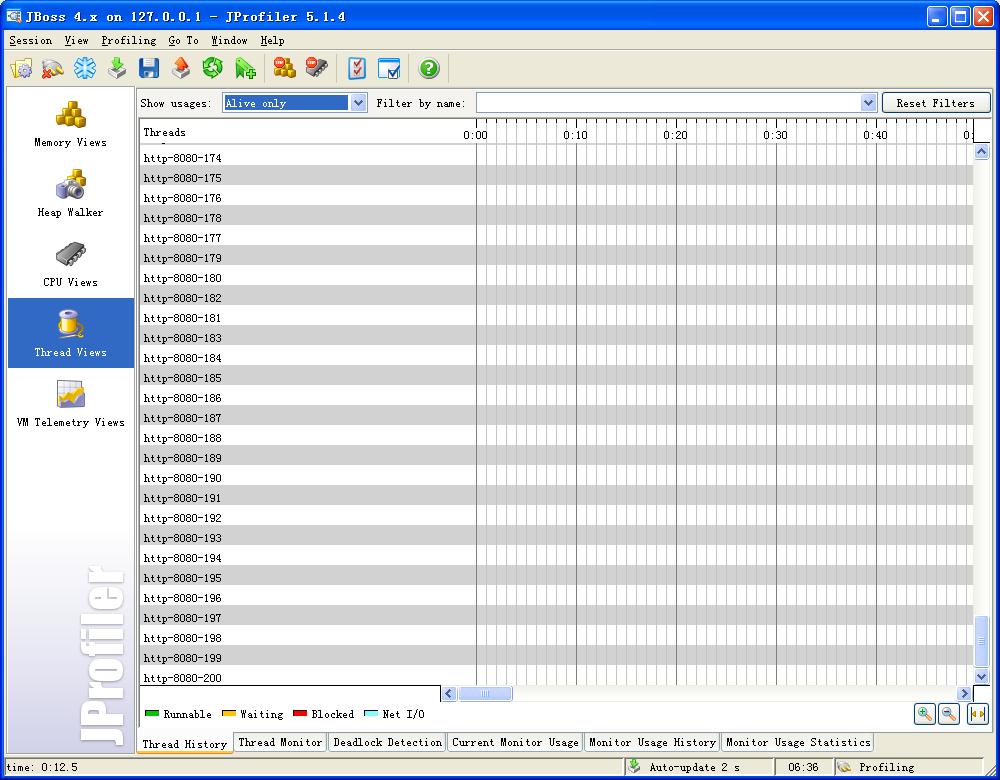
Task: Click the 0:20 timeline marker
Action: (x=675, y=135)
